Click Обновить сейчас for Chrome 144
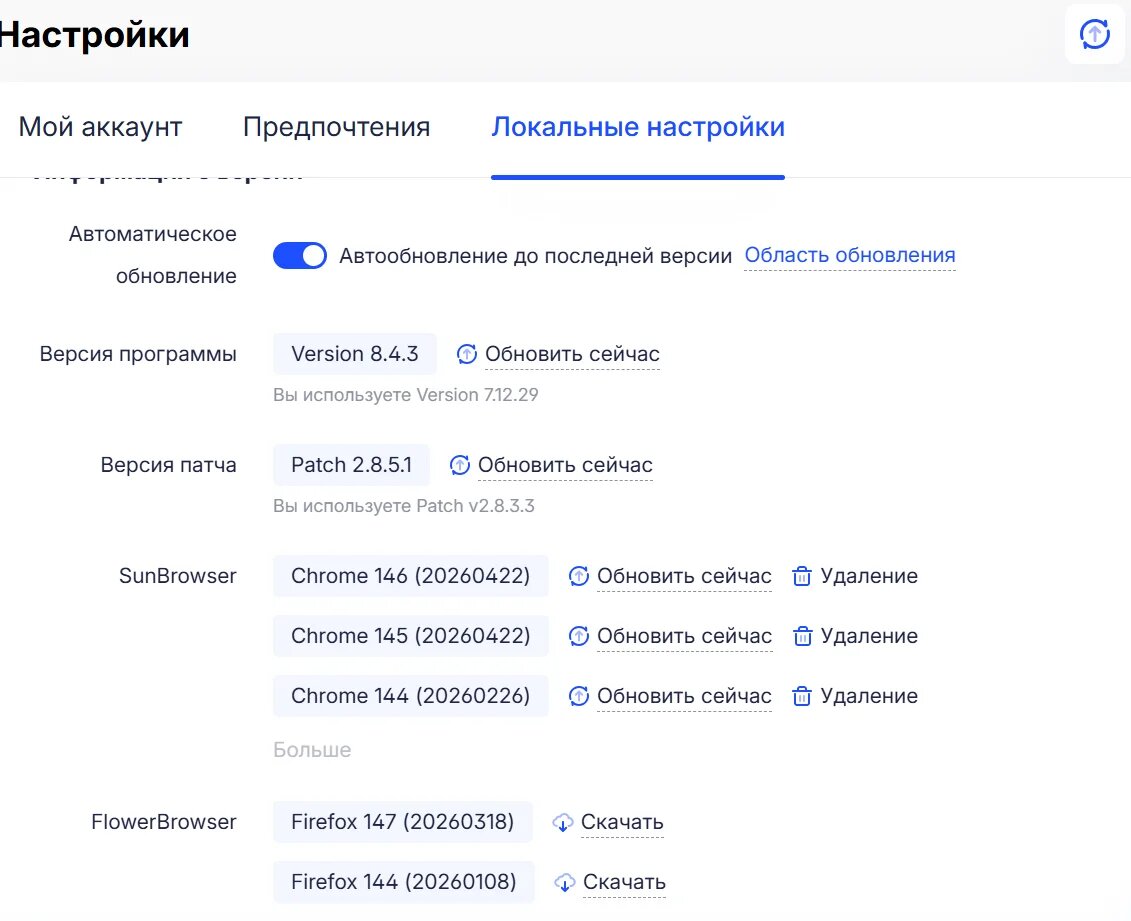The height and width of the screenshot is (921, 1131). [684, 696]
